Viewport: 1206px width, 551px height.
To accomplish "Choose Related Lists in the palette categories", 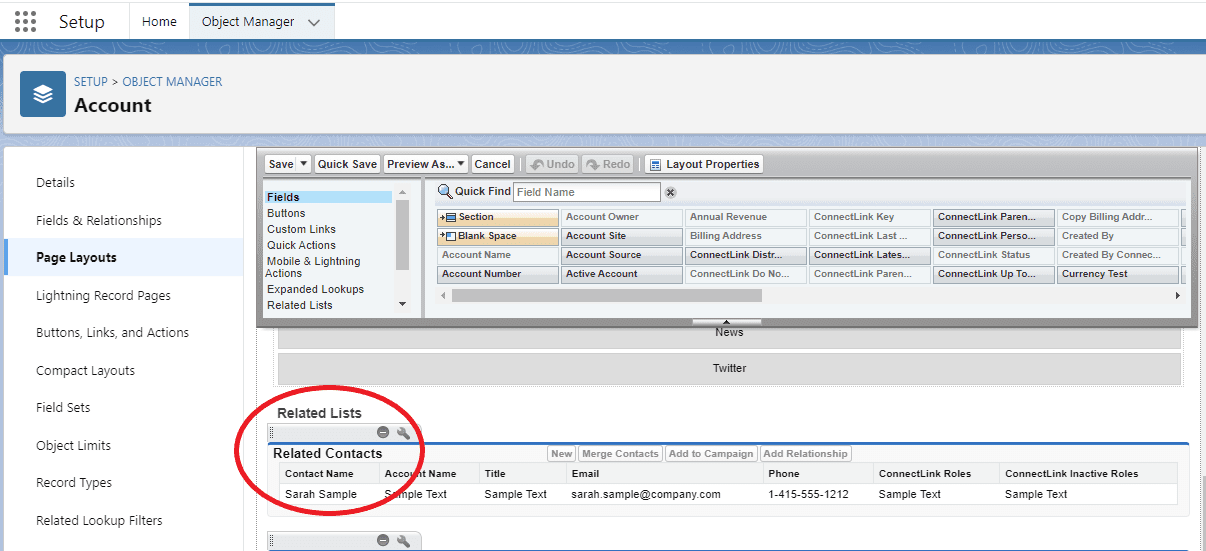I will (x=299, y=305).
